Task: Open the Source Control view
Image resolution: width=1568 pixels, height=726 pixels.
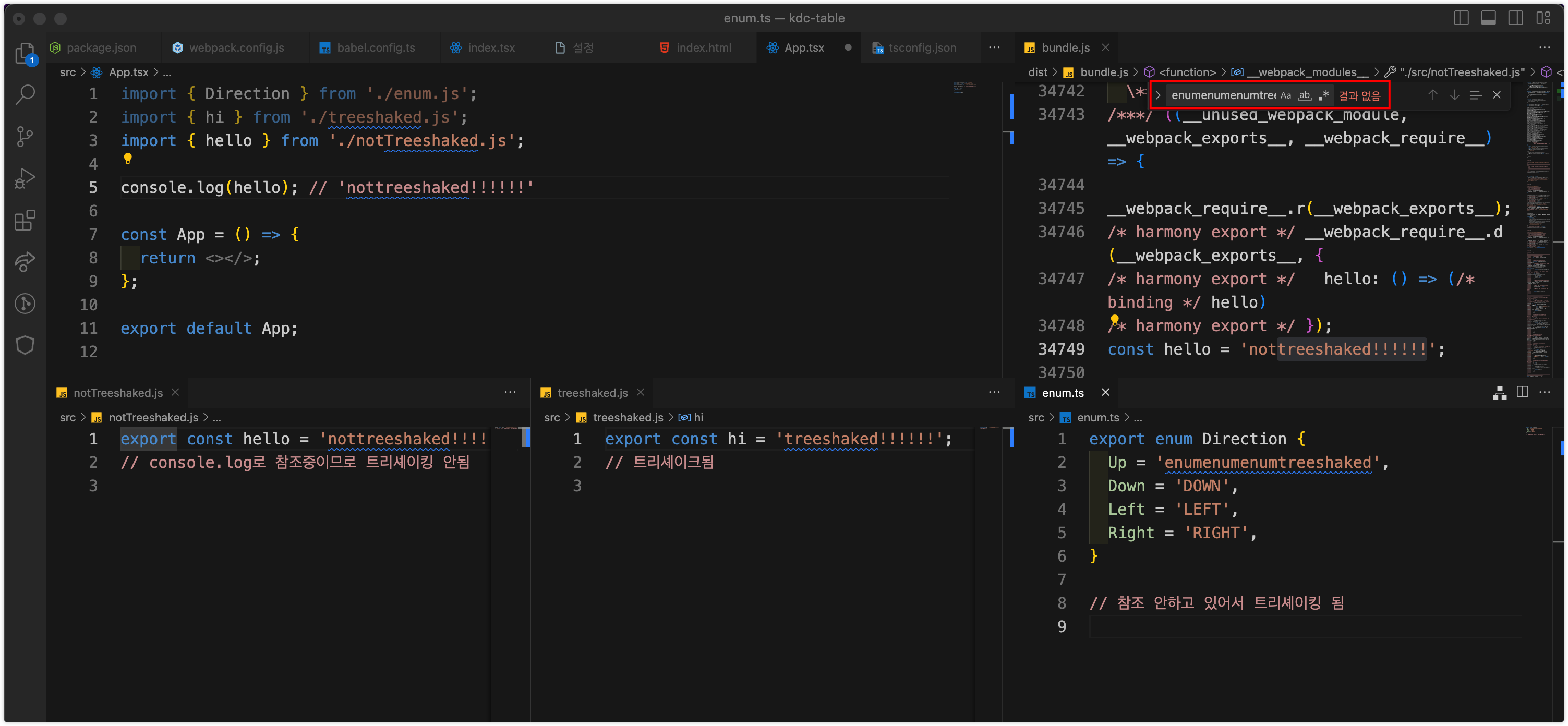Action: [25, 136]
